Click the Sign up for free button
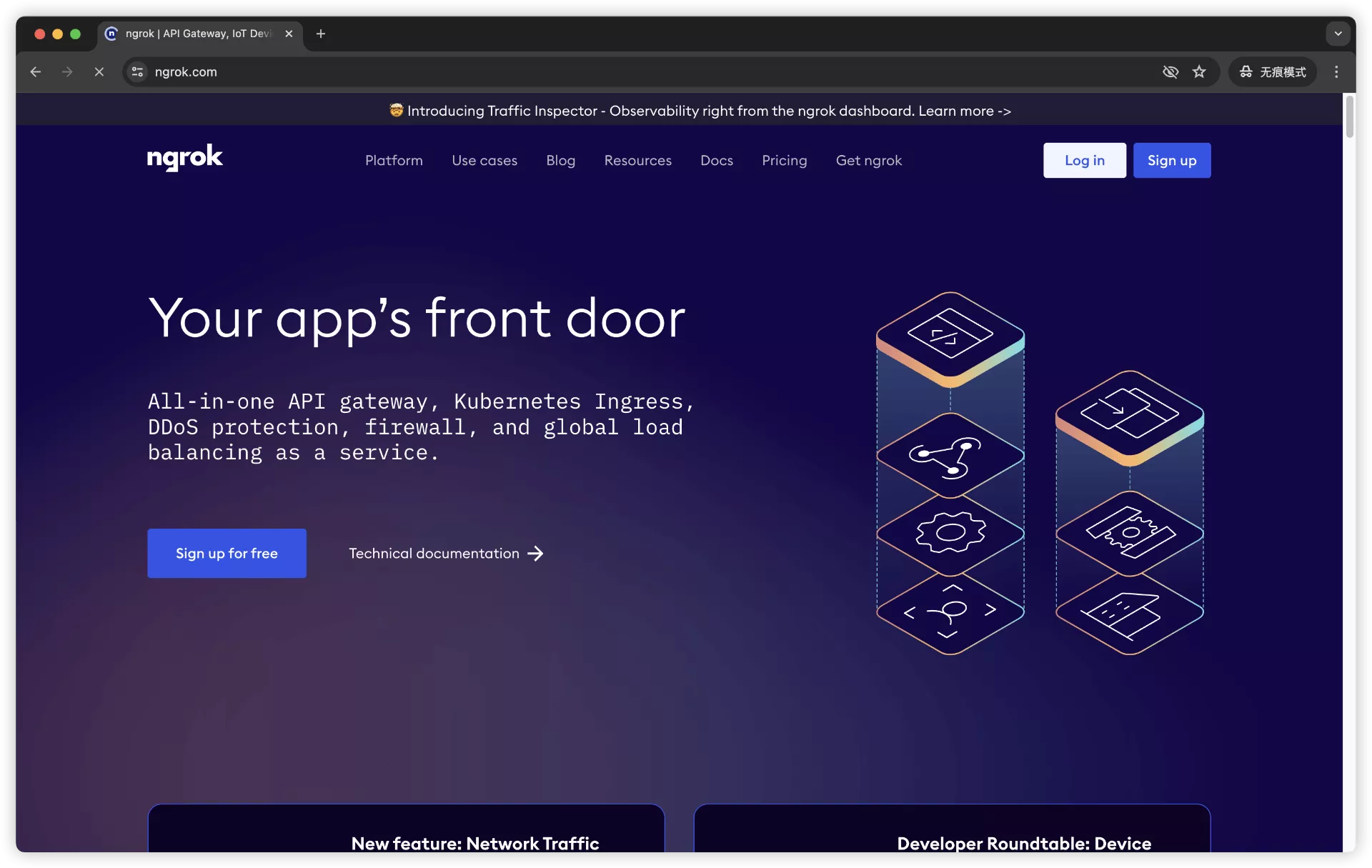The height and width of the screenshot is (868, 1372). [227, 553]
